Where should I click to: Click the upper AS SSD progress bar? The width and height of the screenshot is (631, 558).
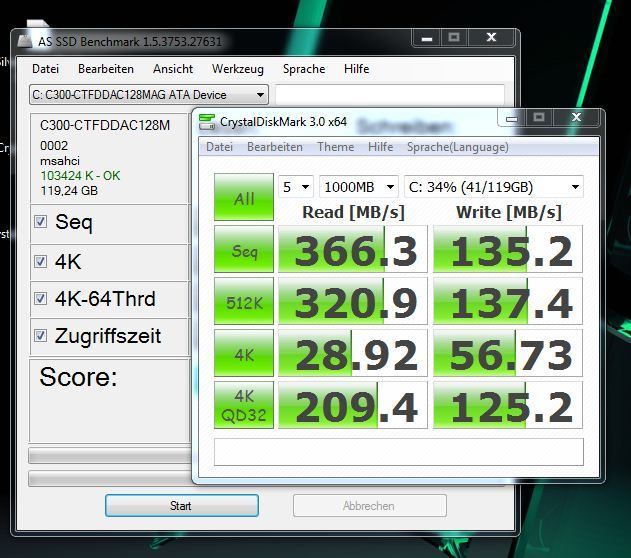[x=109, y=456]
